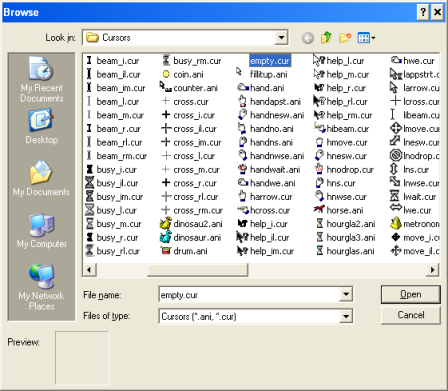
Task: Open My Recent Documents in sidebar
Action: tap(41, 79)
